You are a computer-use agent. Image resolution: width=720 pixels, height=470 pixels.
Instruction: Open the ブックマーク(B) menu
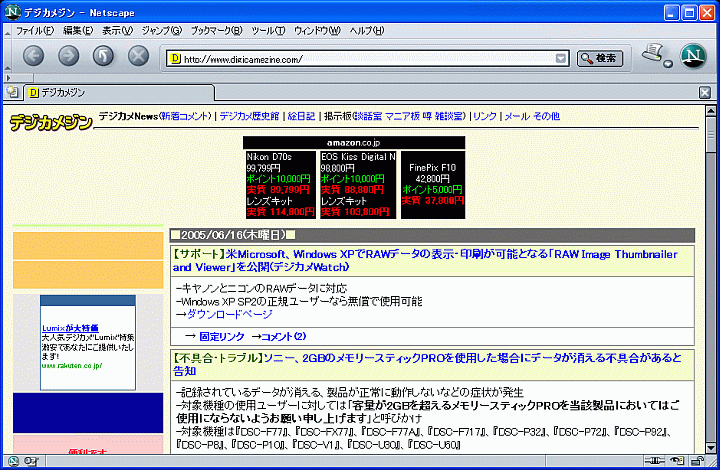[x=216, y=31]
